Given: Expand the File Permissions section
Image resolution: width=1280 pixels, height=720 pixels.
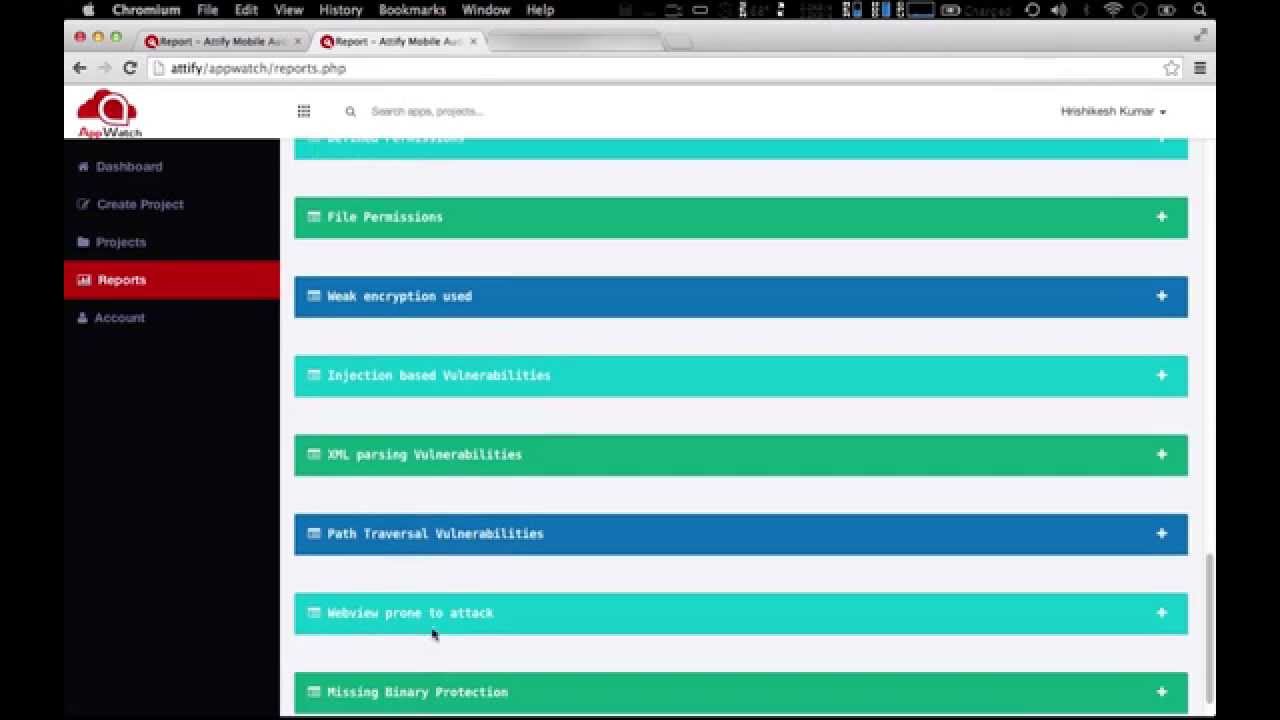Looking at the screenshot, I should (x=1162, y=217).
